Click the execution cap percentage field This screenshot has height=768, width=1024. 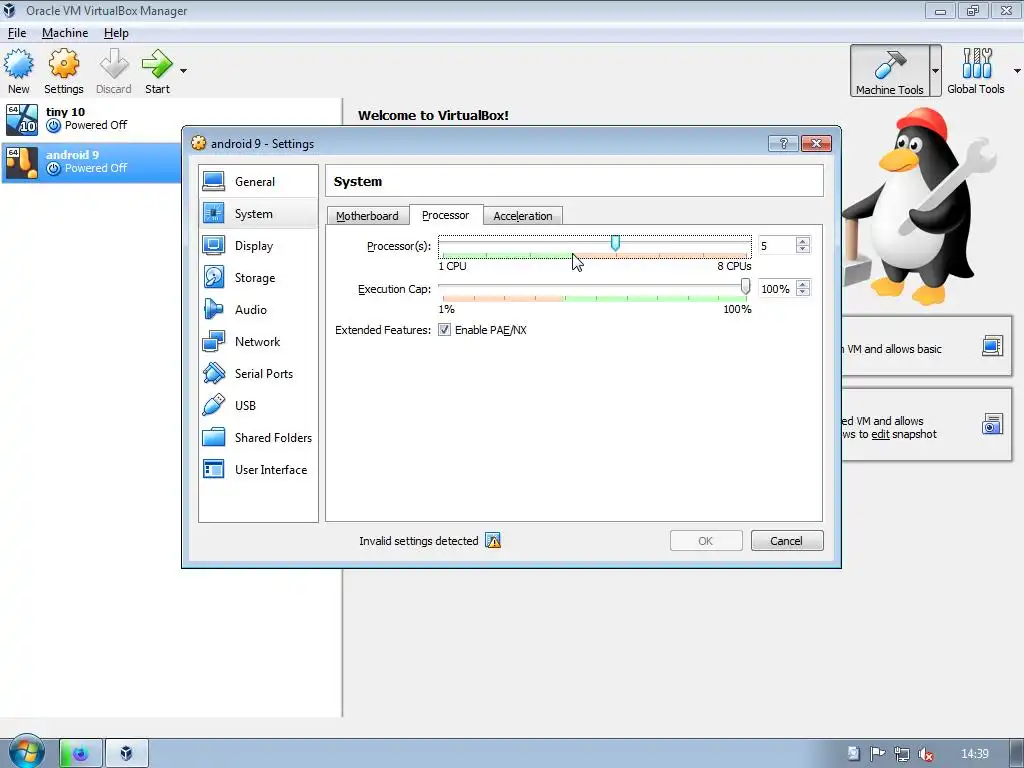(x=776, y=289)
